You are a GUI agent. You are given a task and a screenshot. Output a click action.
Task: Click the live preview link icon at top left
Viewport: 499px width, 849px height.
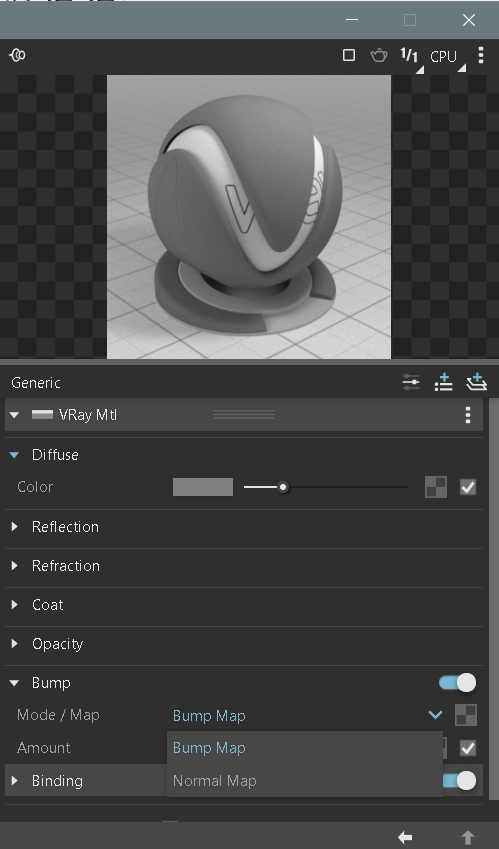click(17, 55)
